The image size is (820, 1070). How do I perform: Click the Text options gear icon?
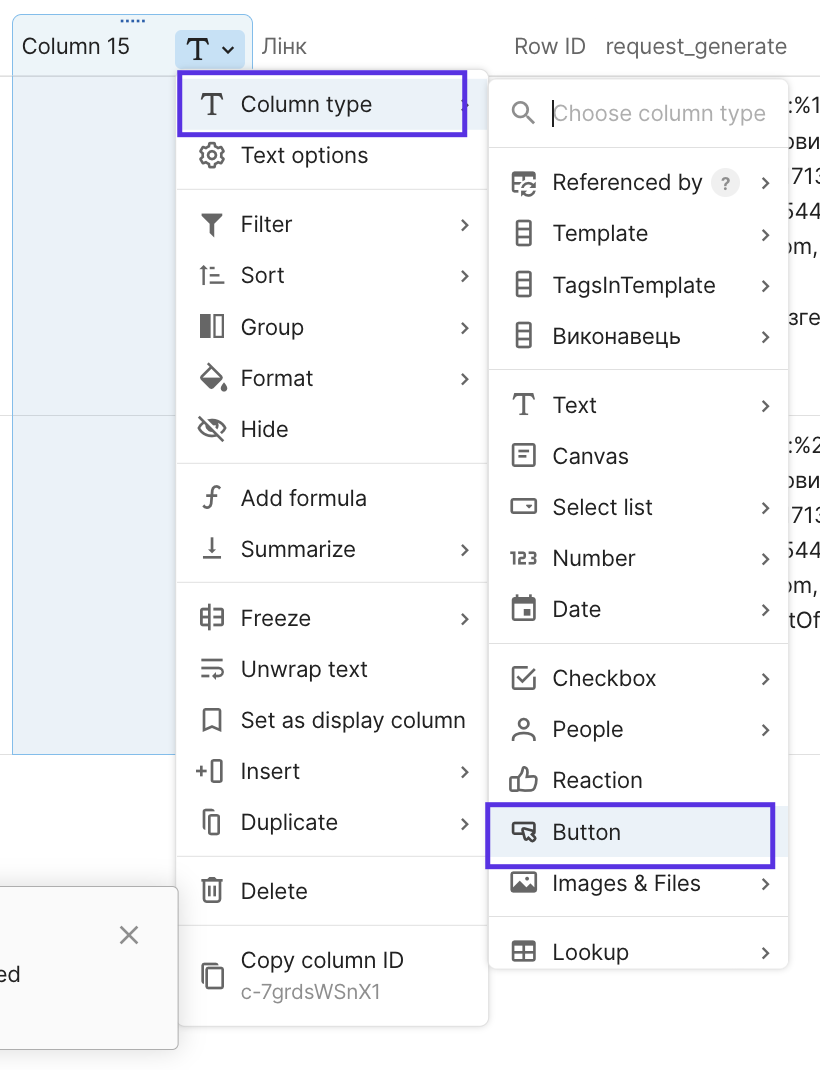click(x=212, y=156)
